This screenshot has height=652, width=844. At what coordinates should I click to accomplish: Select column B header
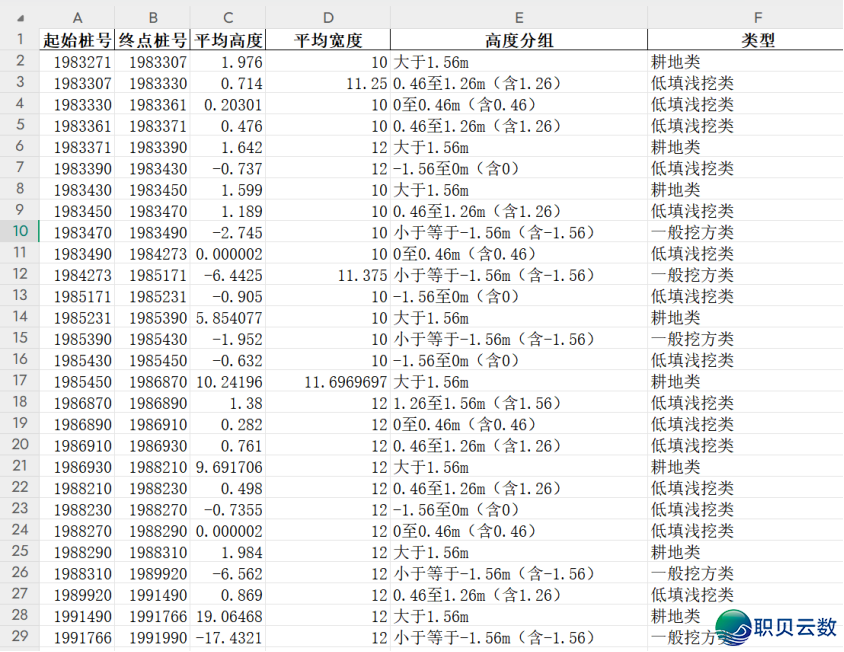(152, 18)
